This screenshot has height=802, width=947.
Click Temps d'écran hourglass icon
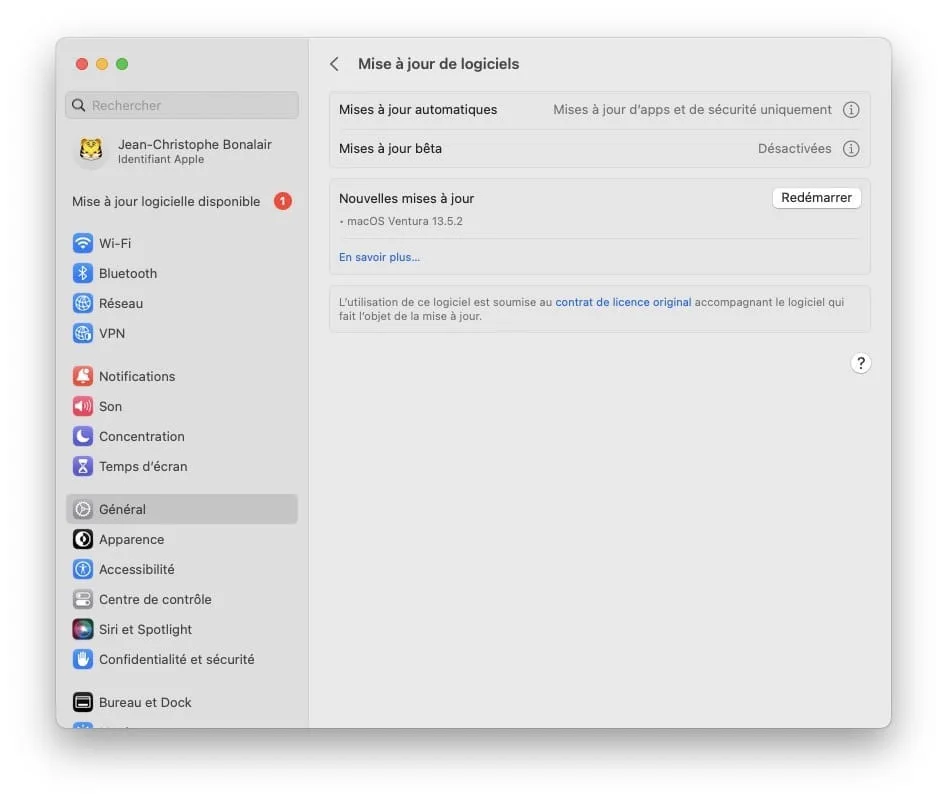click(x=82, y=467)
